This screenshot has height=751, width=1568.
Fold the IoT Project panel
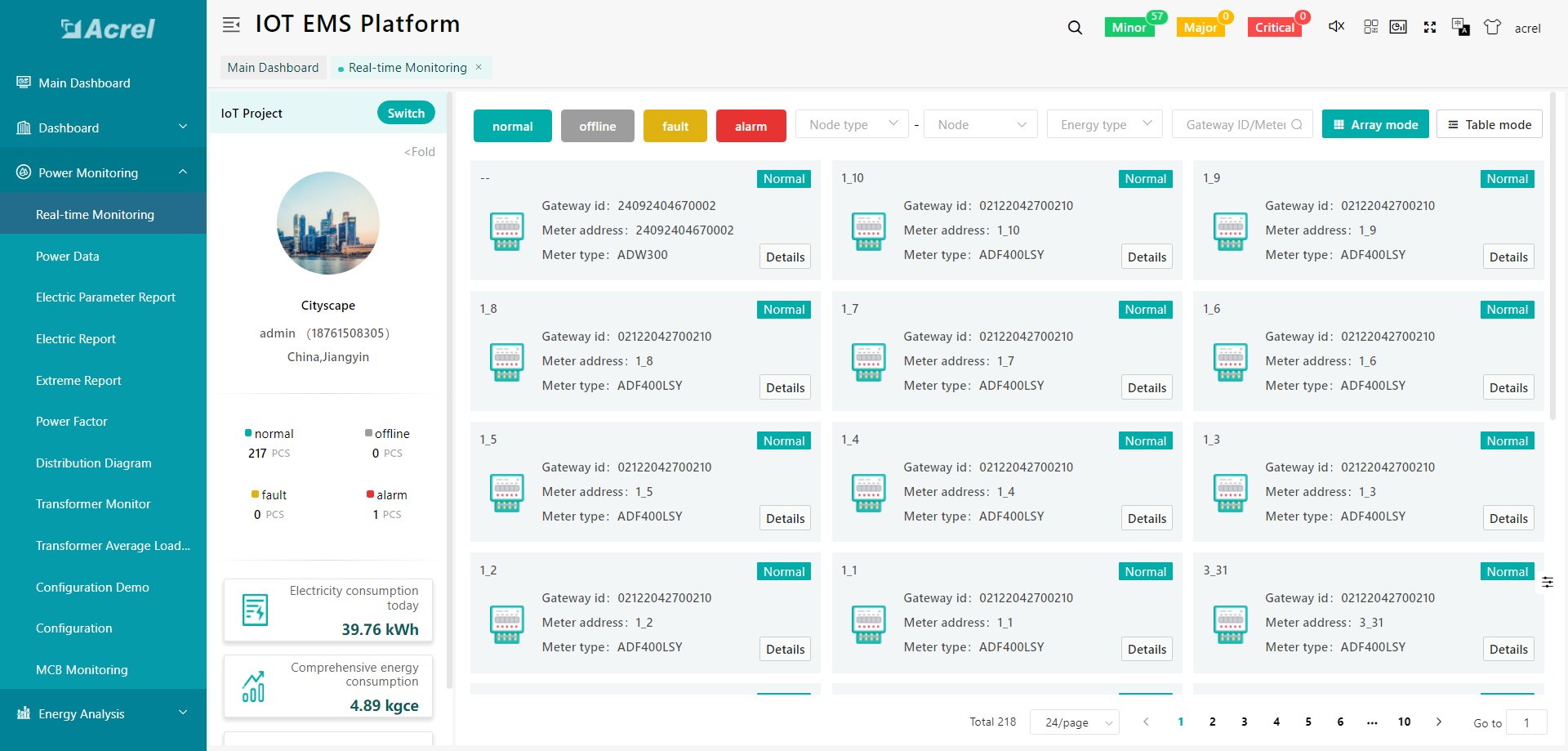[x=420, y=151]
